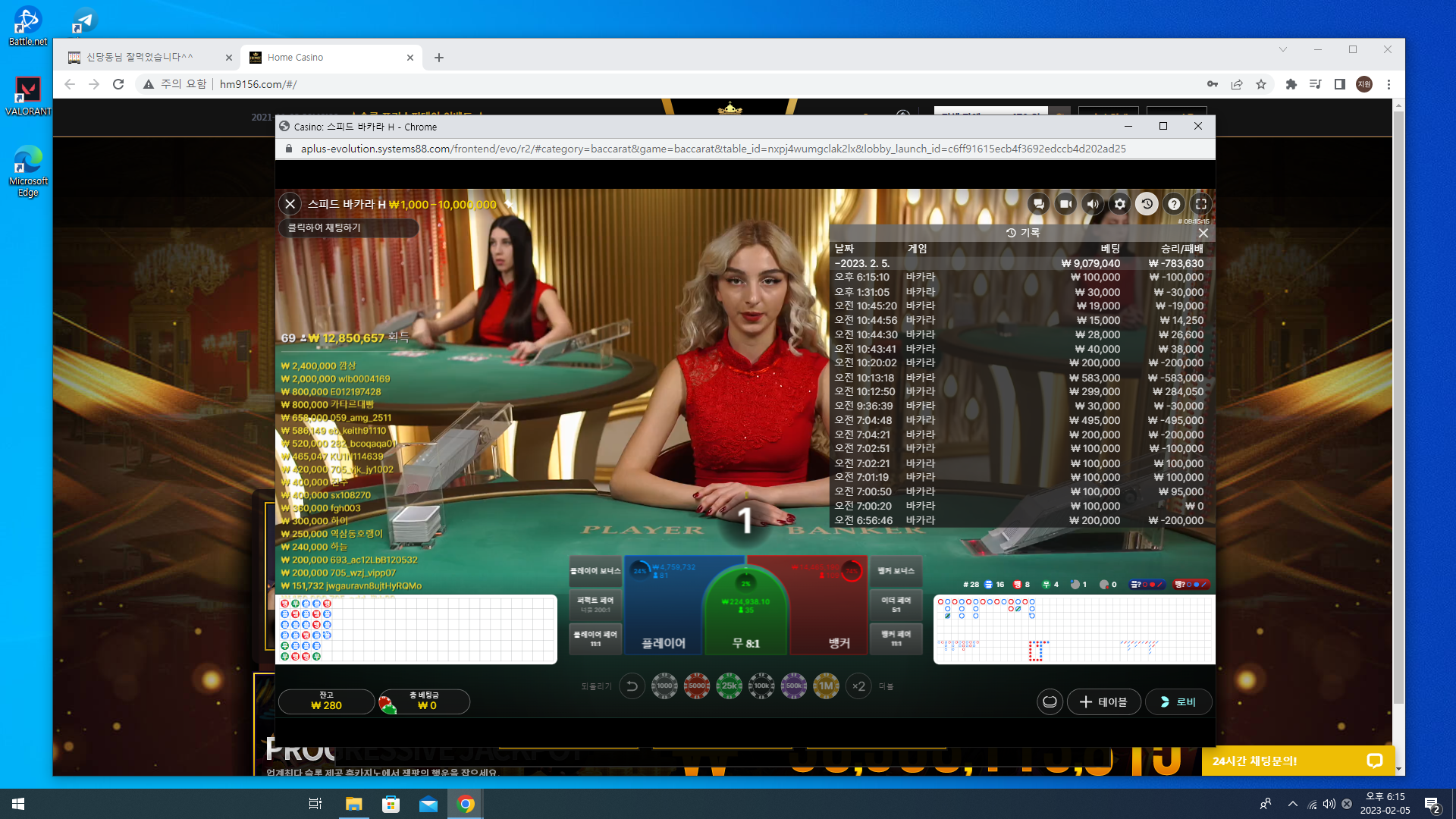Screen dimensions: 1456x819
Task: Open Chrome extensions puzzle icon
Action: click(x=1291, y=84)
